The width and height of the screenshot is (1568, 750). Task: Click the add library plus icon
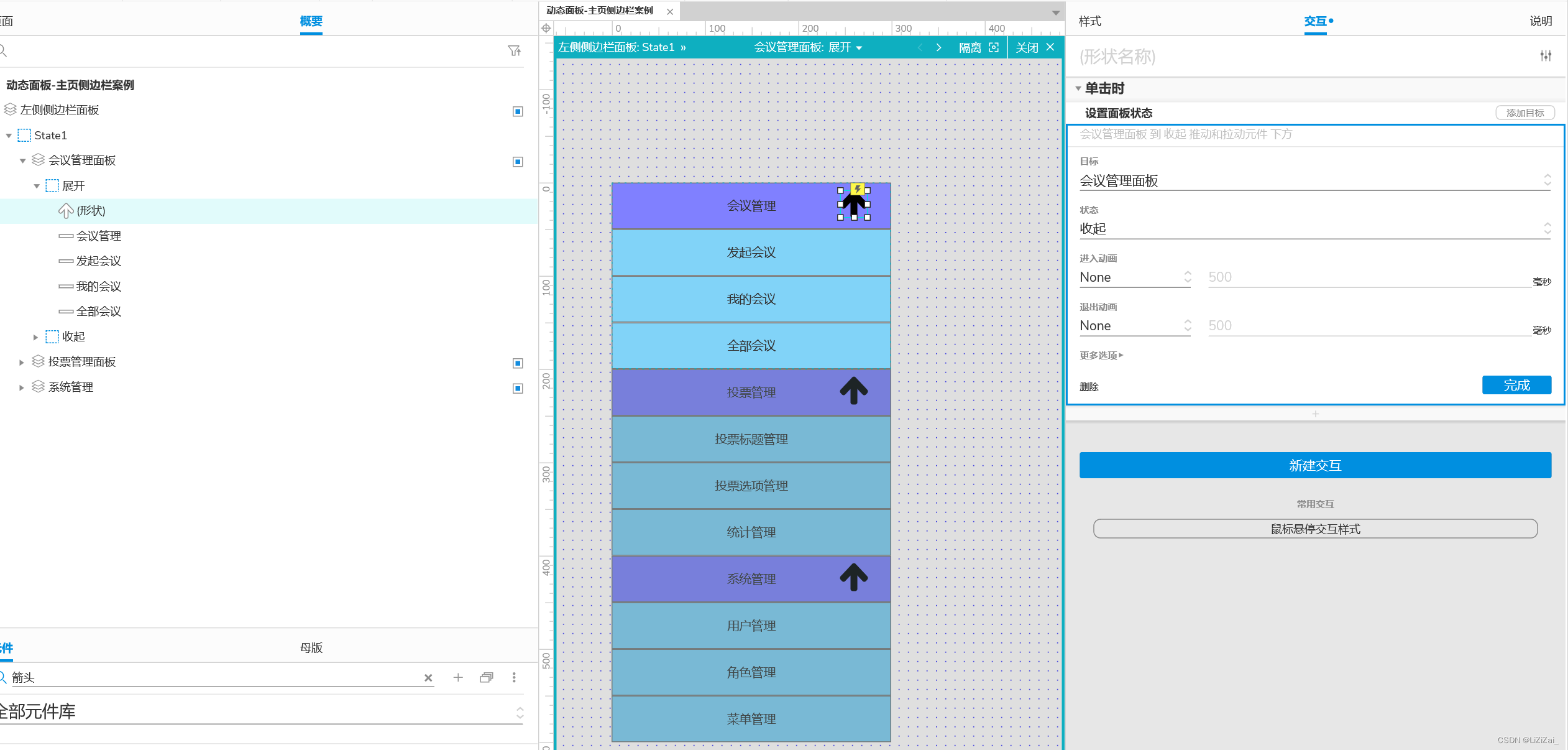point(458,677)
